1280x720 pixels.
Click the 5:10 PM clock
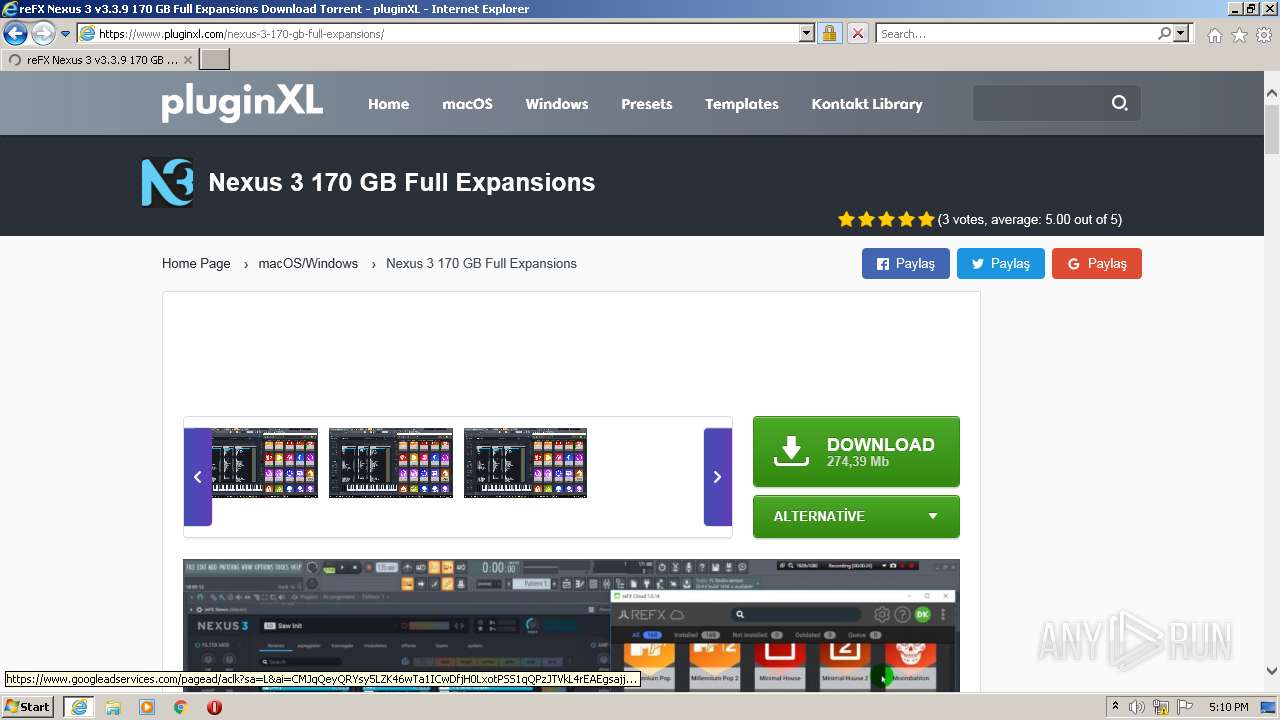click(1228, 707)
